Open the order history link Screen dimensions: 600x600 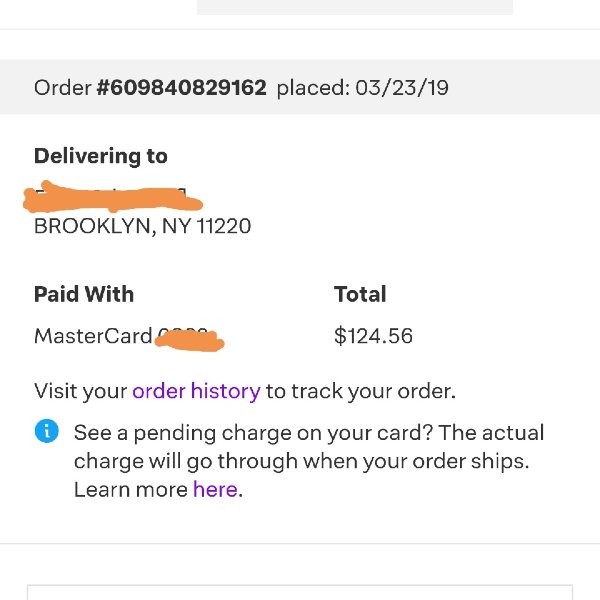point(196,391)
